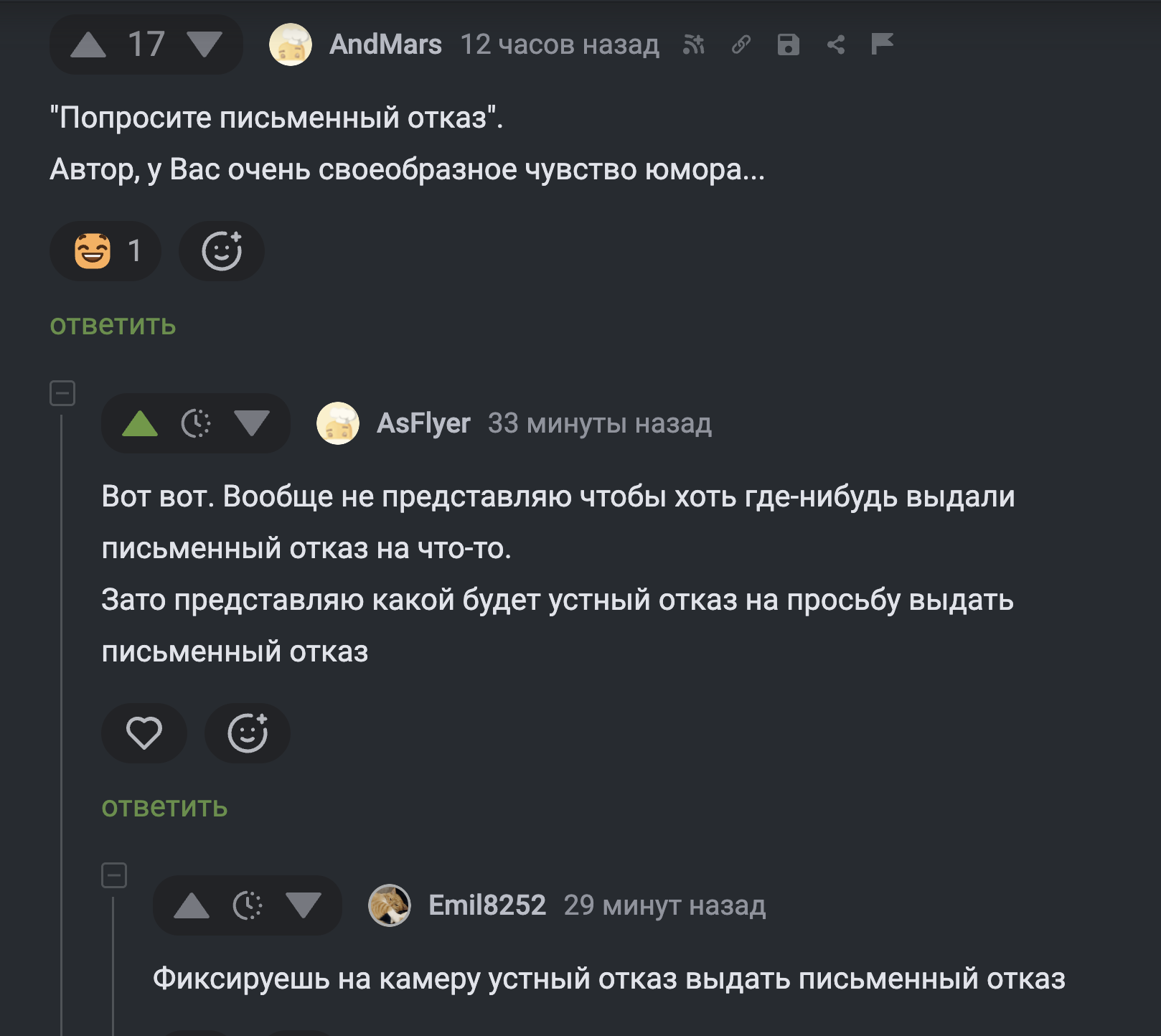Open AsFlyer's profile avatar

pyautogui.click(x=338, y=423)
